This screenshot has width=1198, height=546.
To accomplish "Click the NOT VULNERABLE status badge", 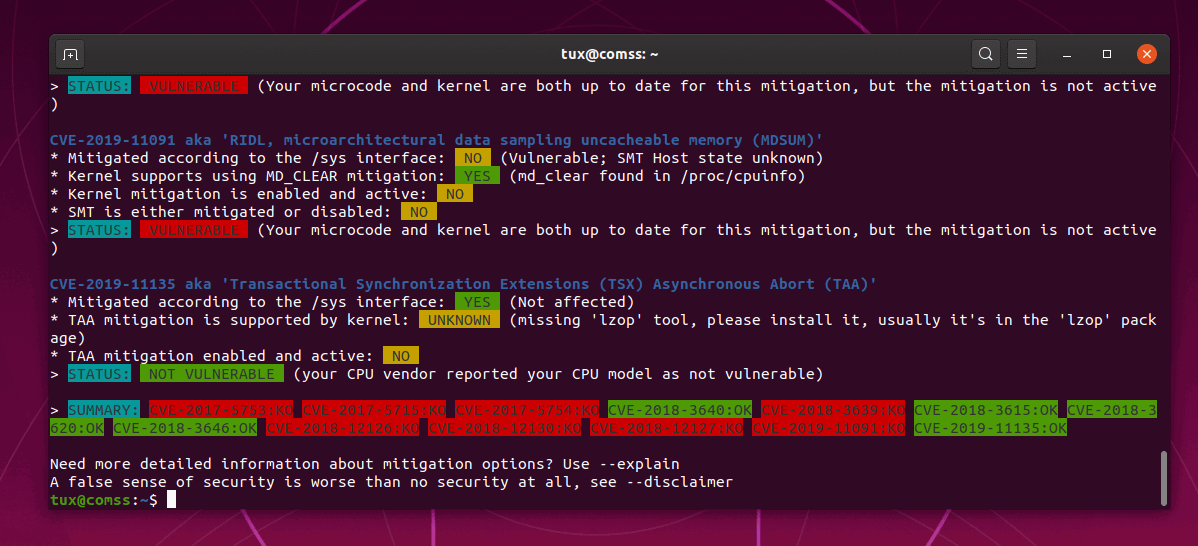I will [x=212, y=374].
